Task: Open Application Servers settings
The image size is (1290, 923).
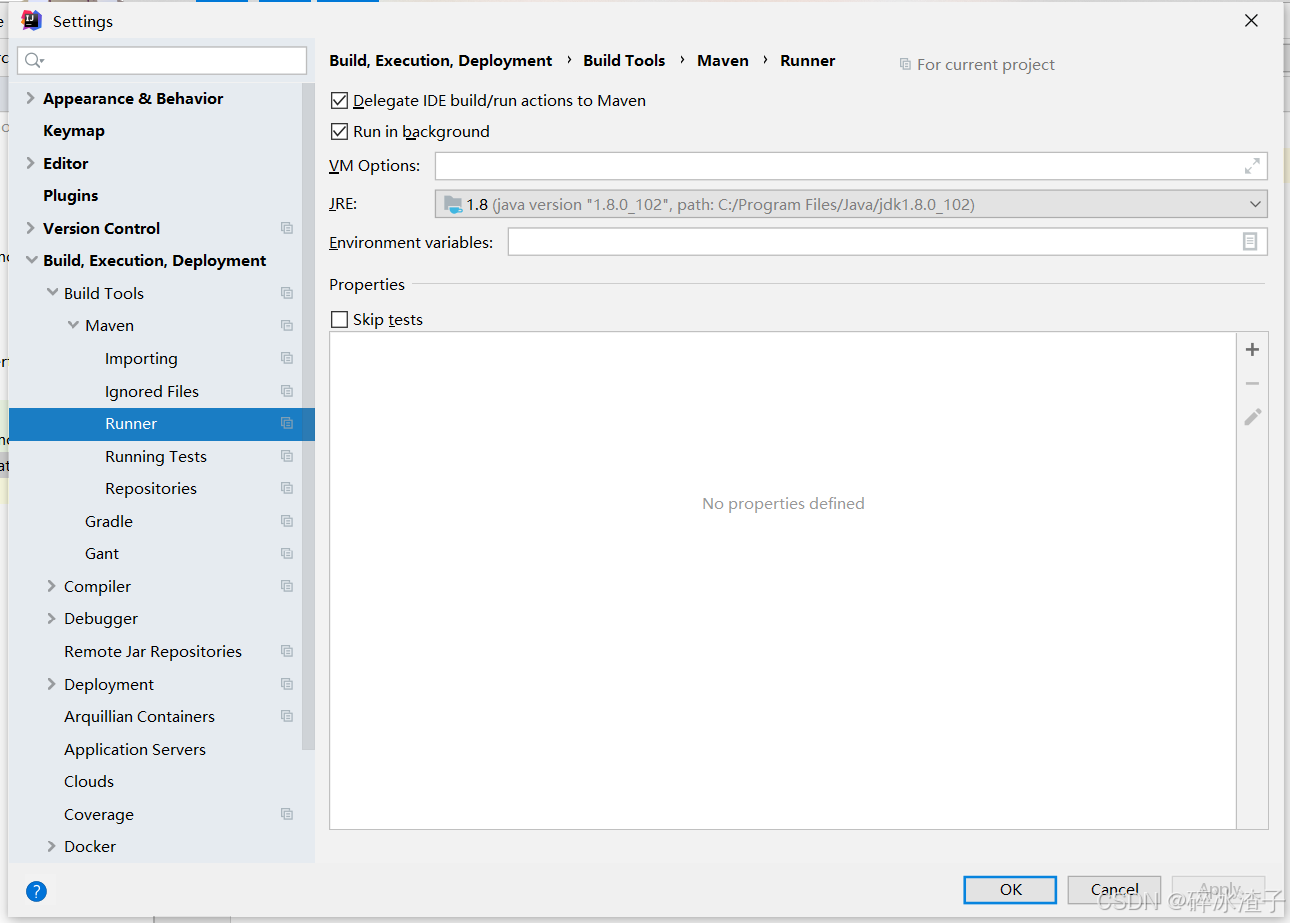Action: click(x=135, y=749)
